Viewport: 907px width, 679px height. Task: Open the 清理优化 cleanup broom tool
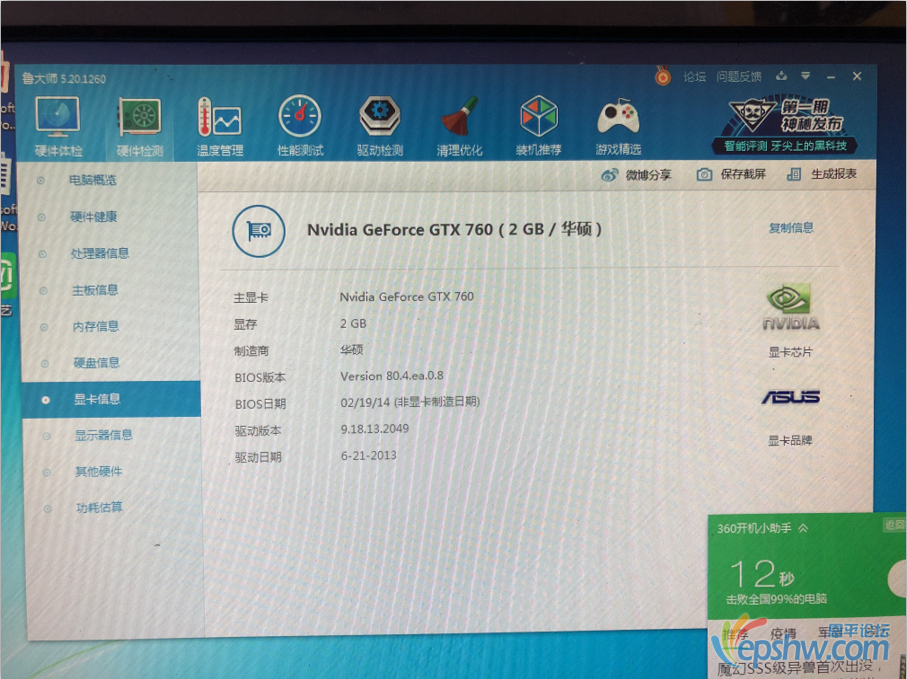pyautogui.click(x=459, y=127)
